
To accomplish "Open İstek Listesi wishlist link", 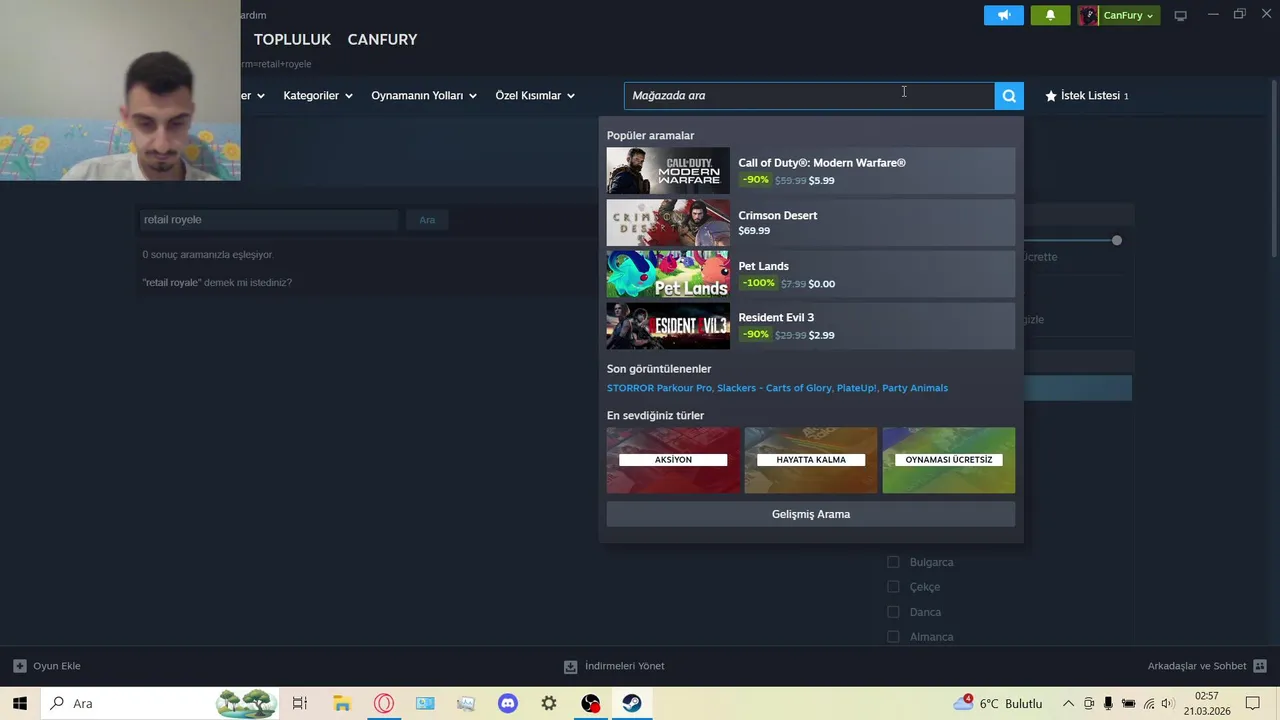I will pos(1086,96).
